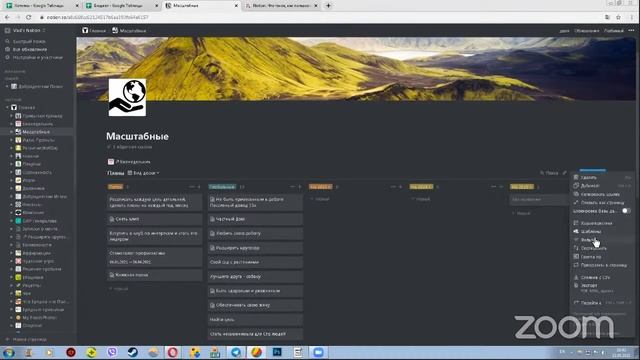
Task: Open Photoshop from the taskbar
Action: click(x=277, y=352)
